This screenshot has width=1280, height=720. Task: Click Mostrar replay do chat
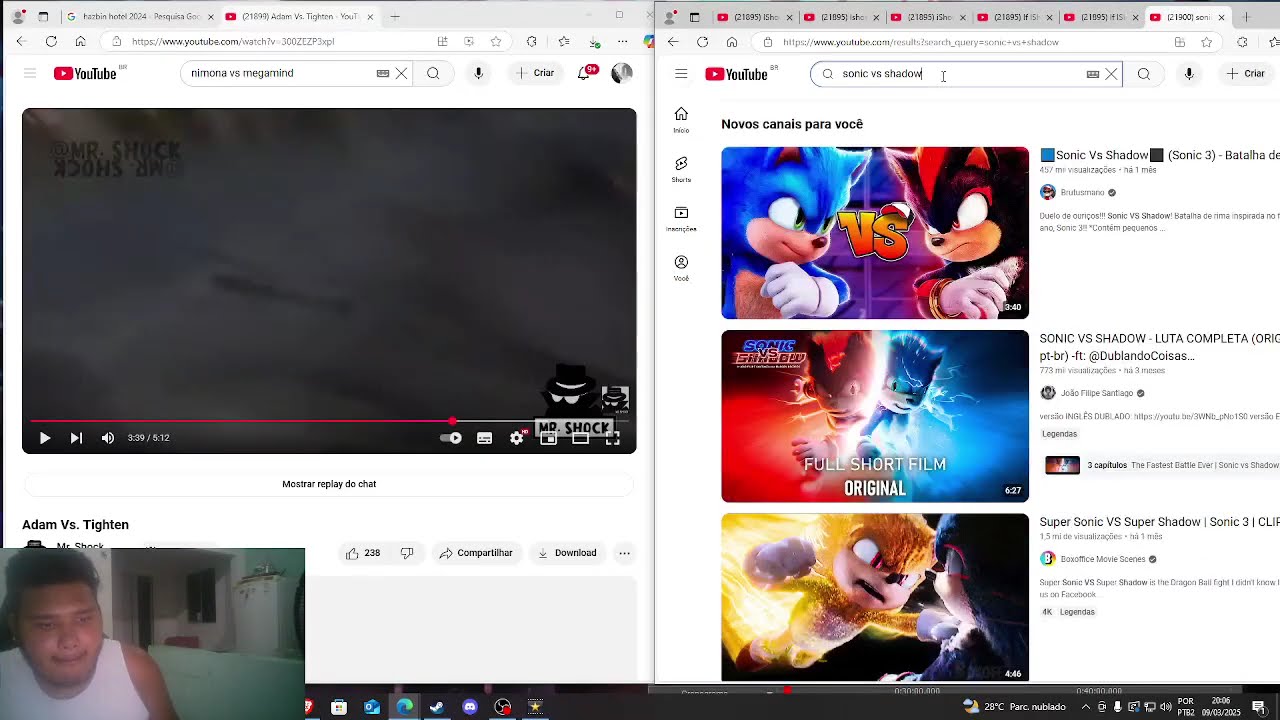[329, 484]
